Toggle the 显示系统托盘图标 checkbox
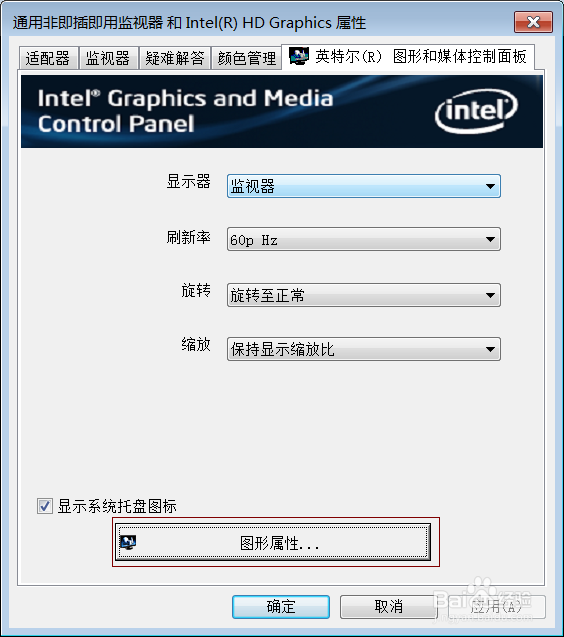 pyautogui.click(x=45, y=506)
